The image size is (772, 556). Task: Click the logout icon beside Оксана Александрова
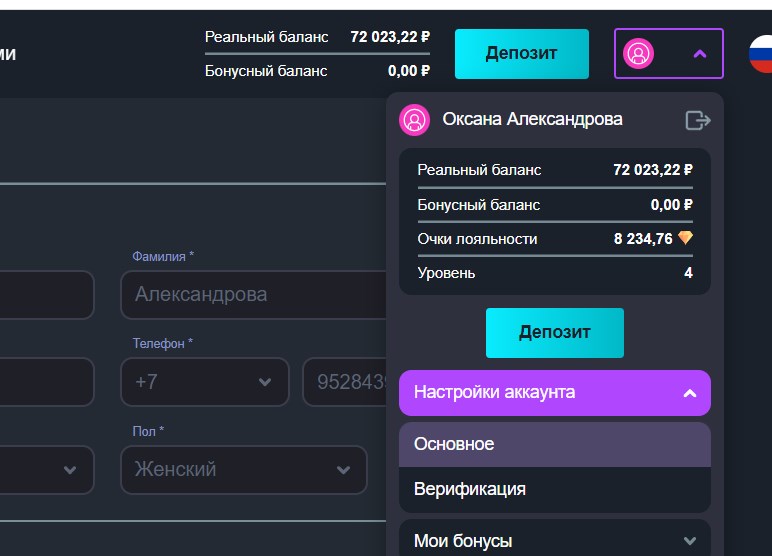(697, 120)
